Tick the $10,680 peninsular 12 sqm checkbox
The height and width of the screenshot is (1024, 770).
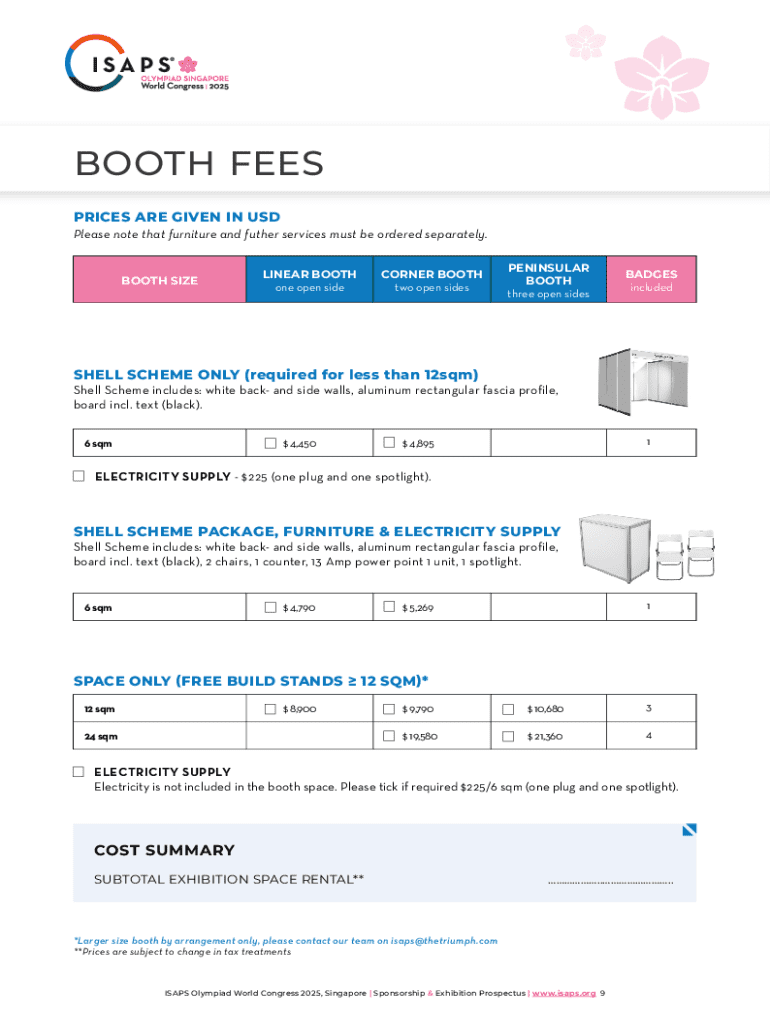click(508, 709)
